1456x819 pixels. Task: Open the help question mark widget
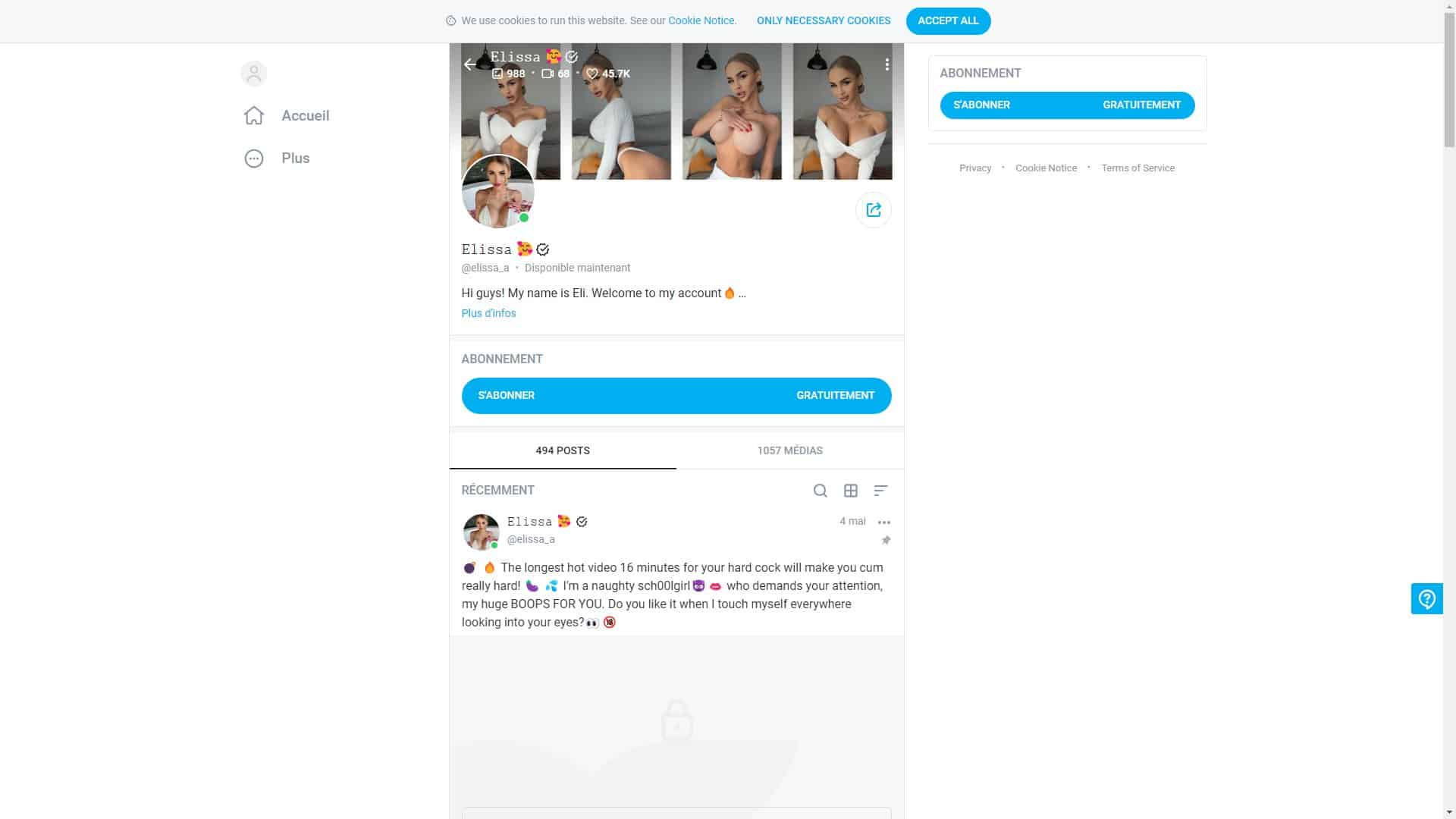pos(1426,599)
